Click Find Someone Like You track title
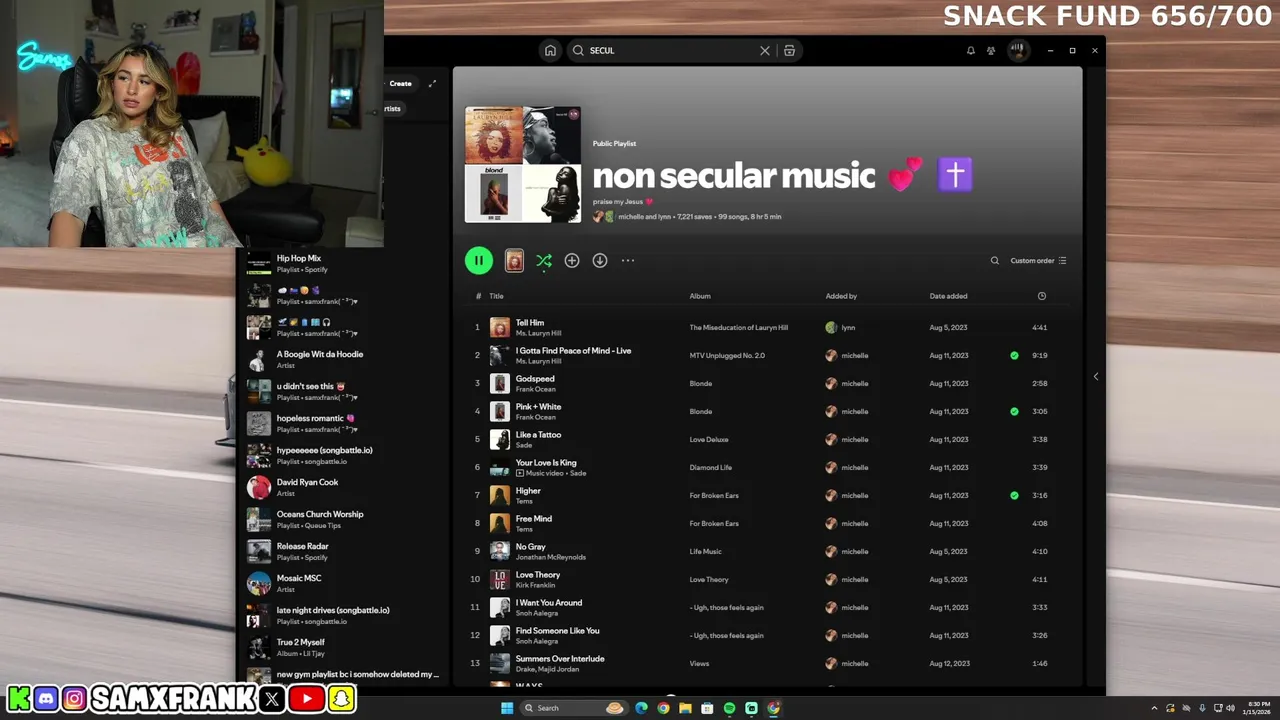This screenshot has width=1280, height=720. tap(558, 630)
